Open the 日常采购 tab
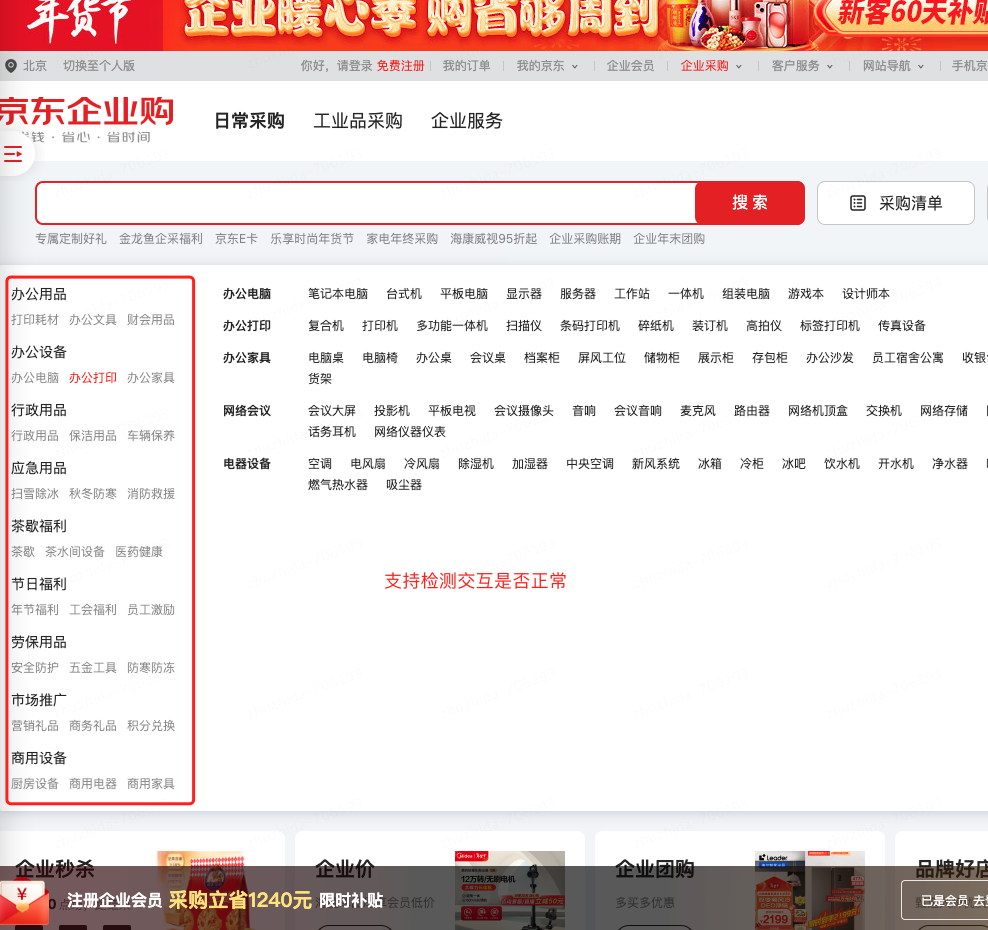 [250, 120]
